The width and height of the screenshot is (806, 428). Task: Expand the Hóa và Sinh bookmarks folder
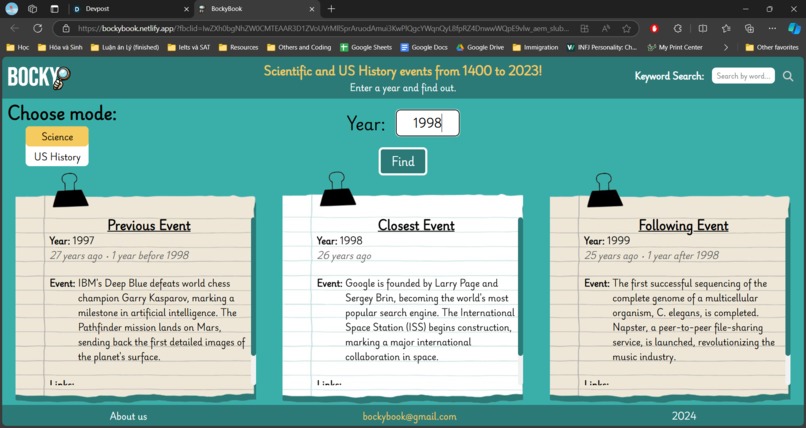pyautogui.click(x=60, y=47)
